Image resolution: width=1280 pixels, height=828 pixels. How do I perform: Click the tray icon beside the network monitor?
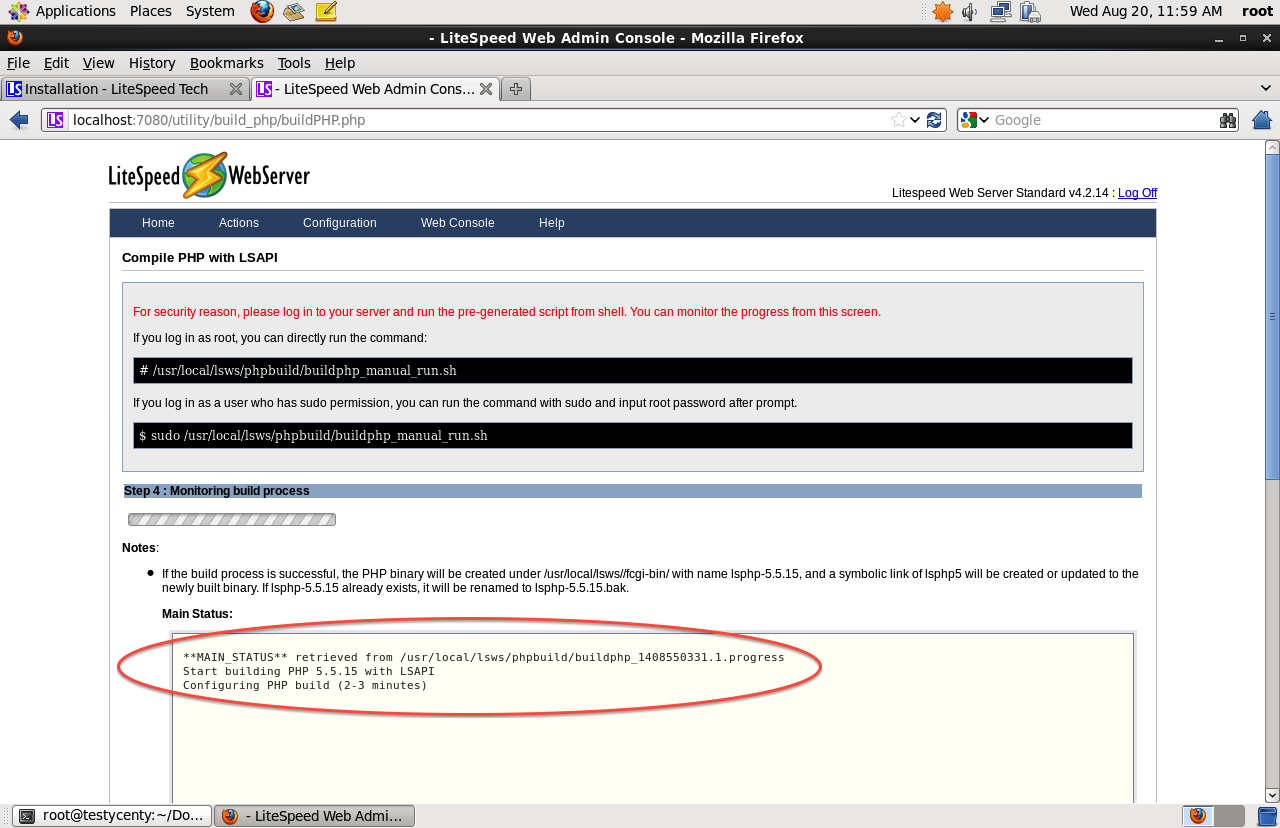tap(1030, 11)
